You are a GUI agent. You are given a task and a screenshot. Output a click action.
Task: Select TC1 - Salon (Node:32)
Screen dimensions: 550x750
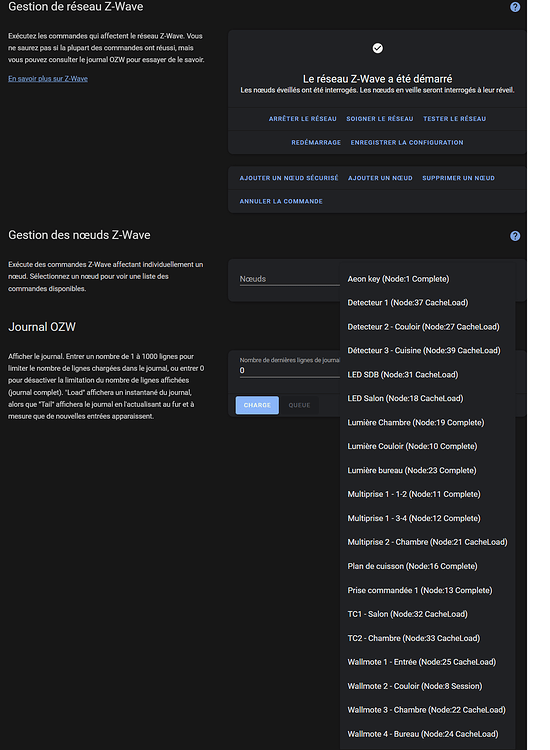click(428, 614)
